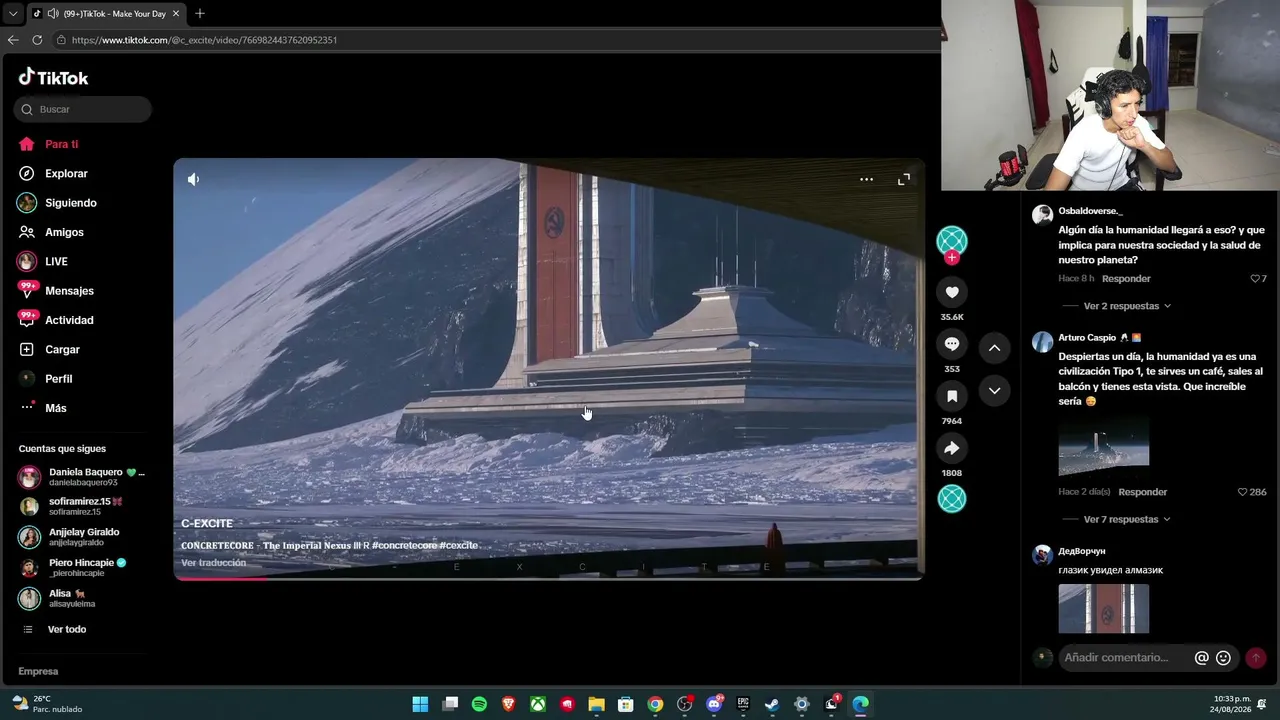Open image attached to ДедВорчун's comment
This screenshot has height=720, width=1280.
(x=1104, y=608)
